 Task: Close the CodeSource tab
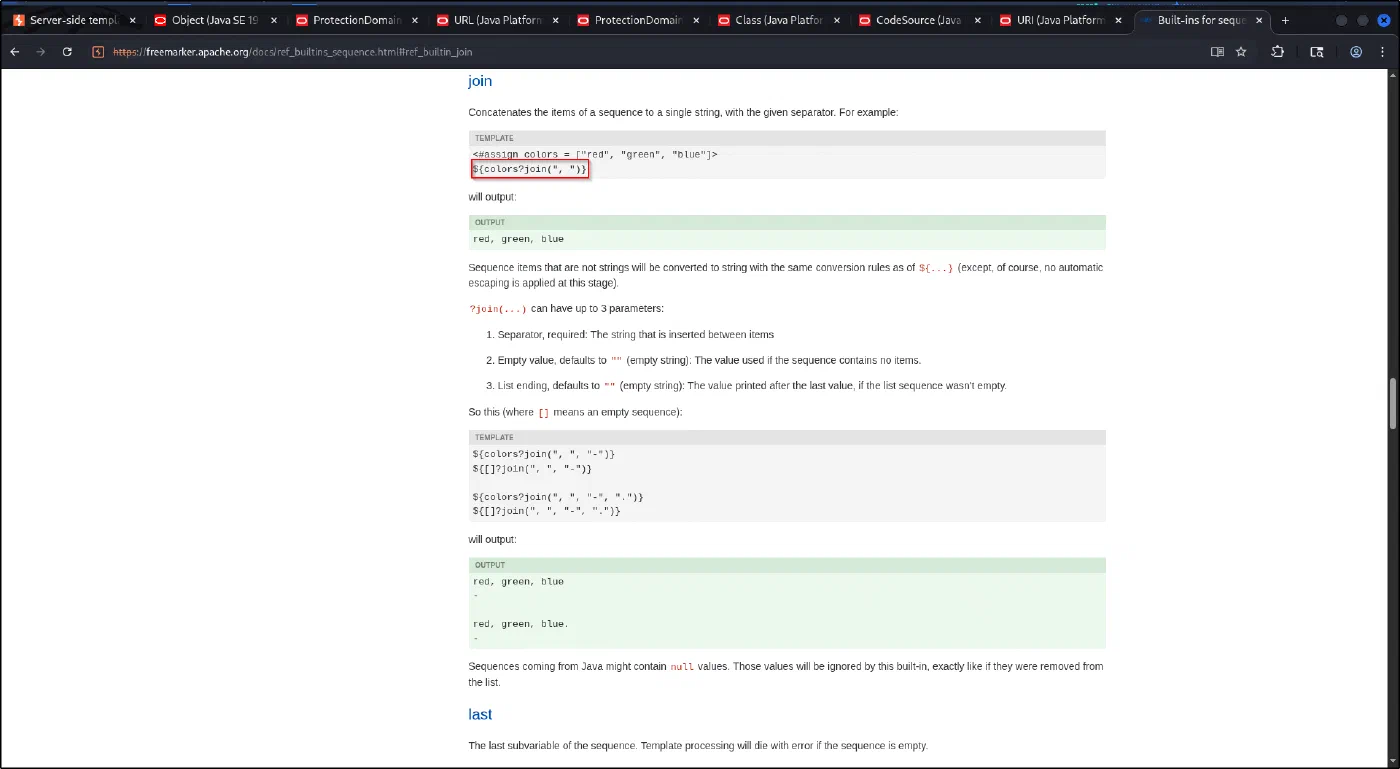(x=979, y=20)
